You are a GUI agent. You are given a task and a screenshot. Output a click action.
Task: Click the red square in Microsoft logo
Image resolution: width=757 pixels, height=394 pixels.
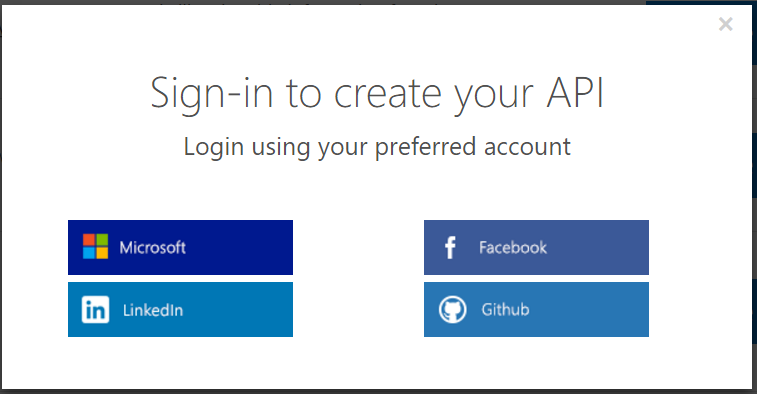tap(89, 240)
